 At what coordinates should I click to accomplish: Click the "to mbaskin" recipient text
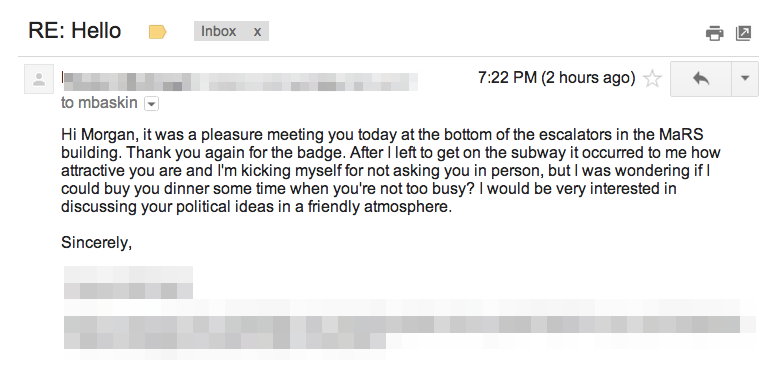tap(99, 103)
